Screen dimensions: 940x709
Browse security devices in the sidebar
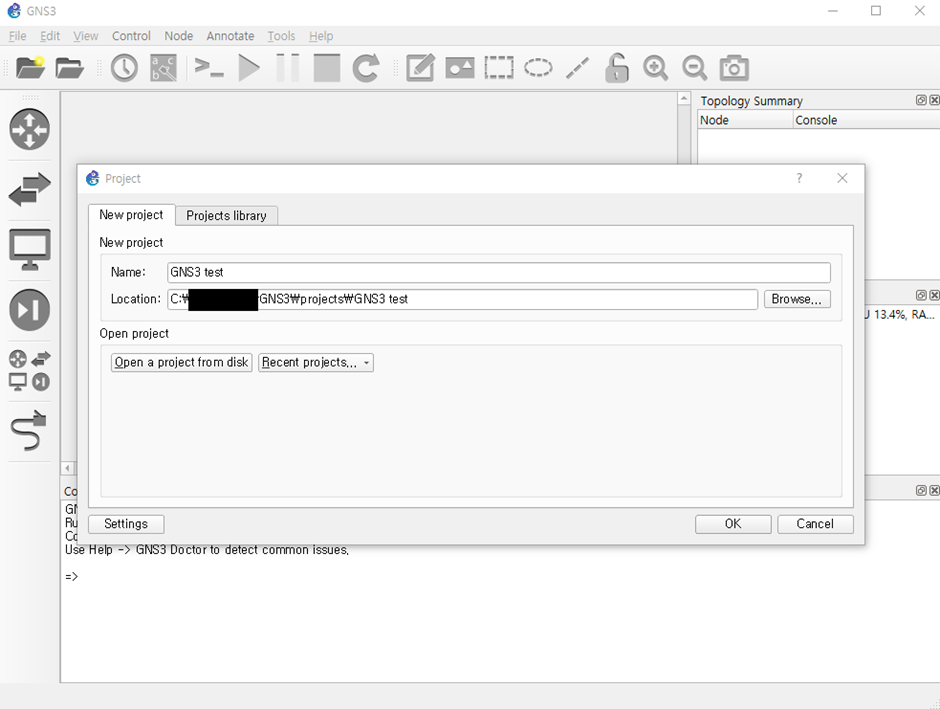pos(29,310)
